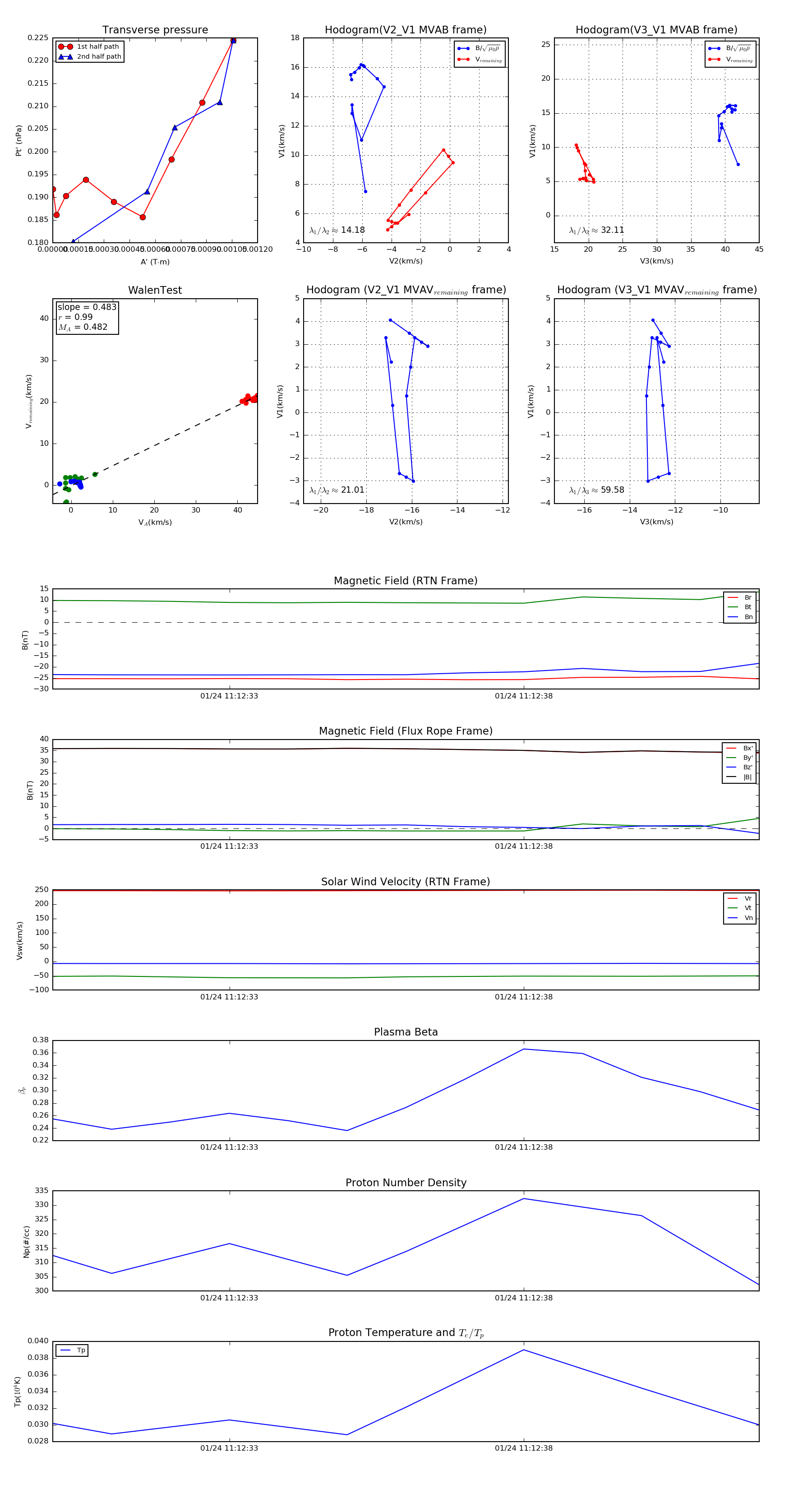Select the 'Hodogram(V2_V1 MVAB frame)' title
Image resolution: width=812 pixels, height=1489 pixels.
point(406,30)
